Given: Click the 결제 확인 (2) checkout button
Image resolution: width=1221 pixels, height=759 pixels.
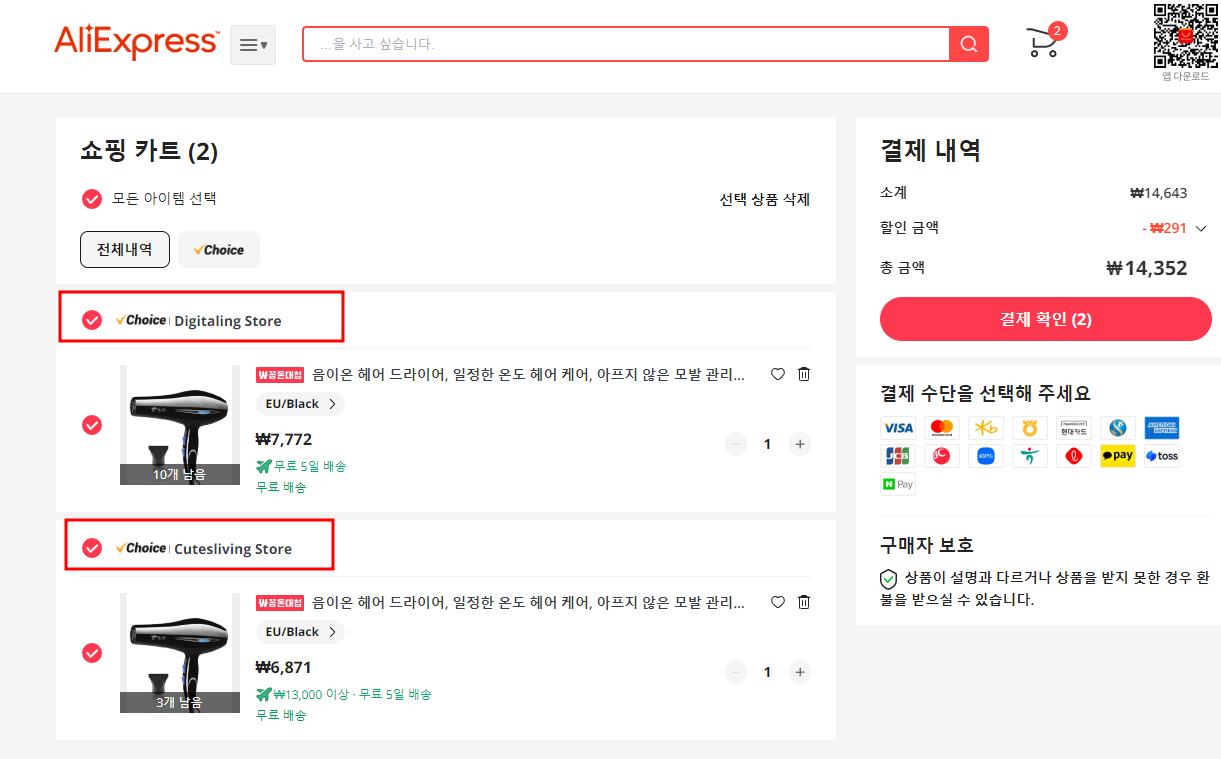Looking at the screenshot, I should [1046, 319].
